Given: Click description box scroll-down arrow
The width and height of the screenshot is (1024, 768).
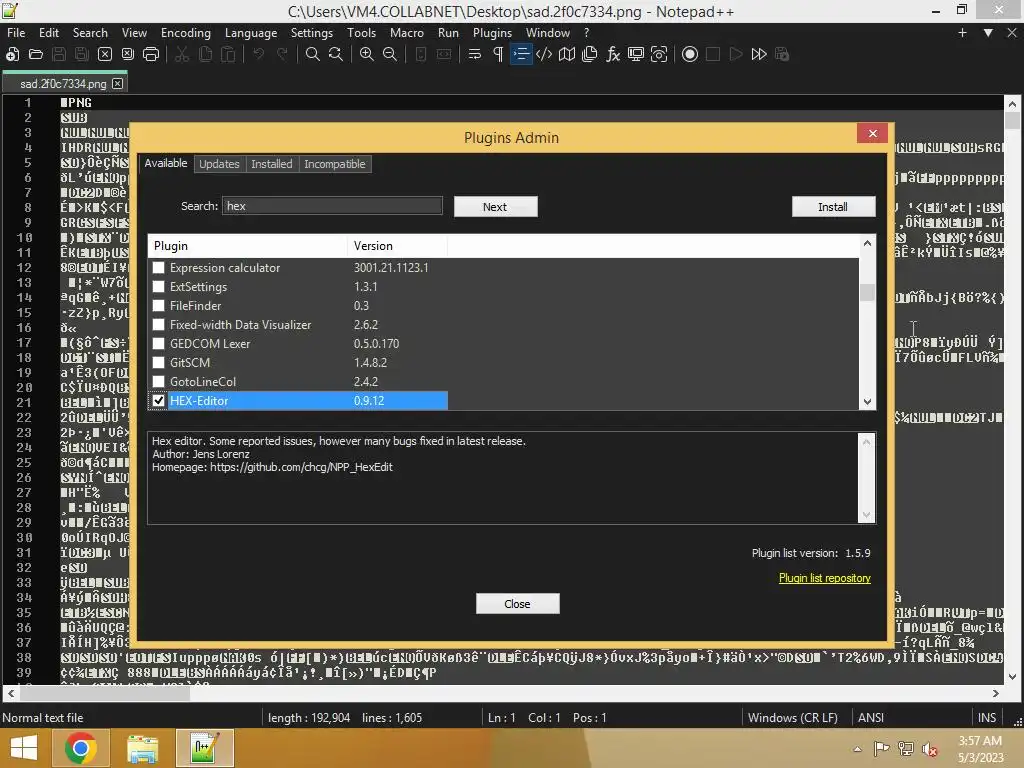Looking at the screenshot, I should point(867,515).
